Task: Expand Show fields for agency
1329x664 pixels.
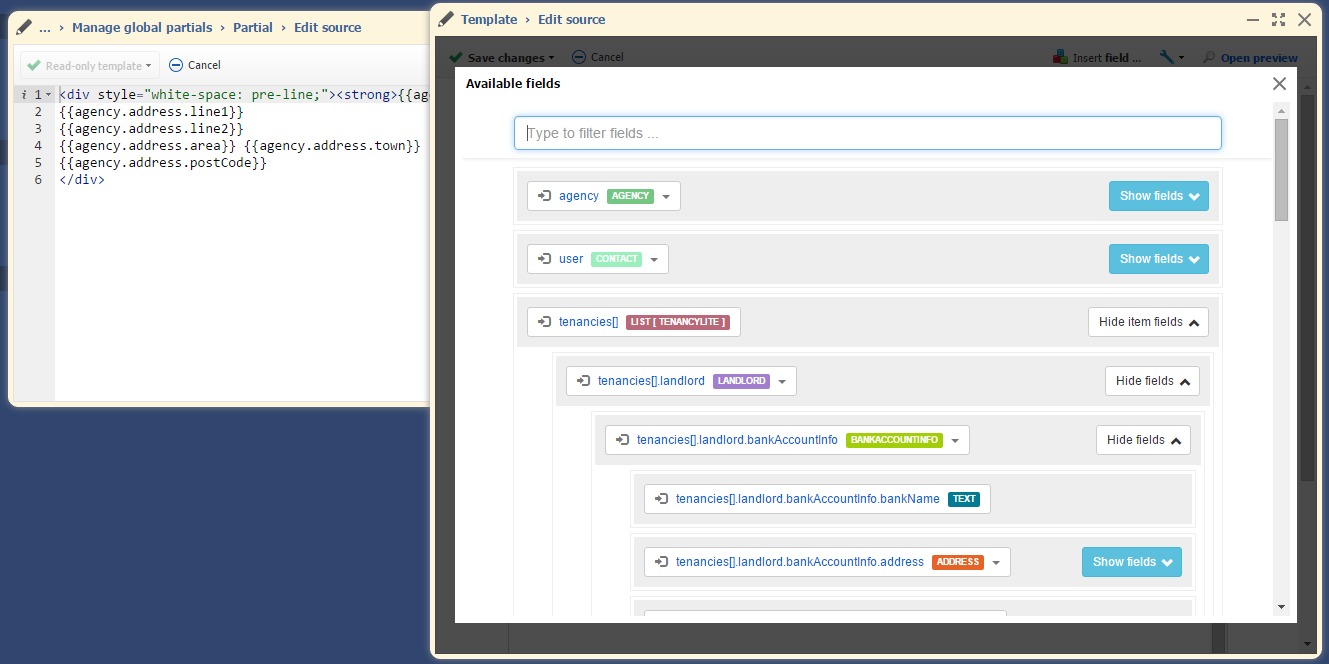Action: coord(1158,196)
